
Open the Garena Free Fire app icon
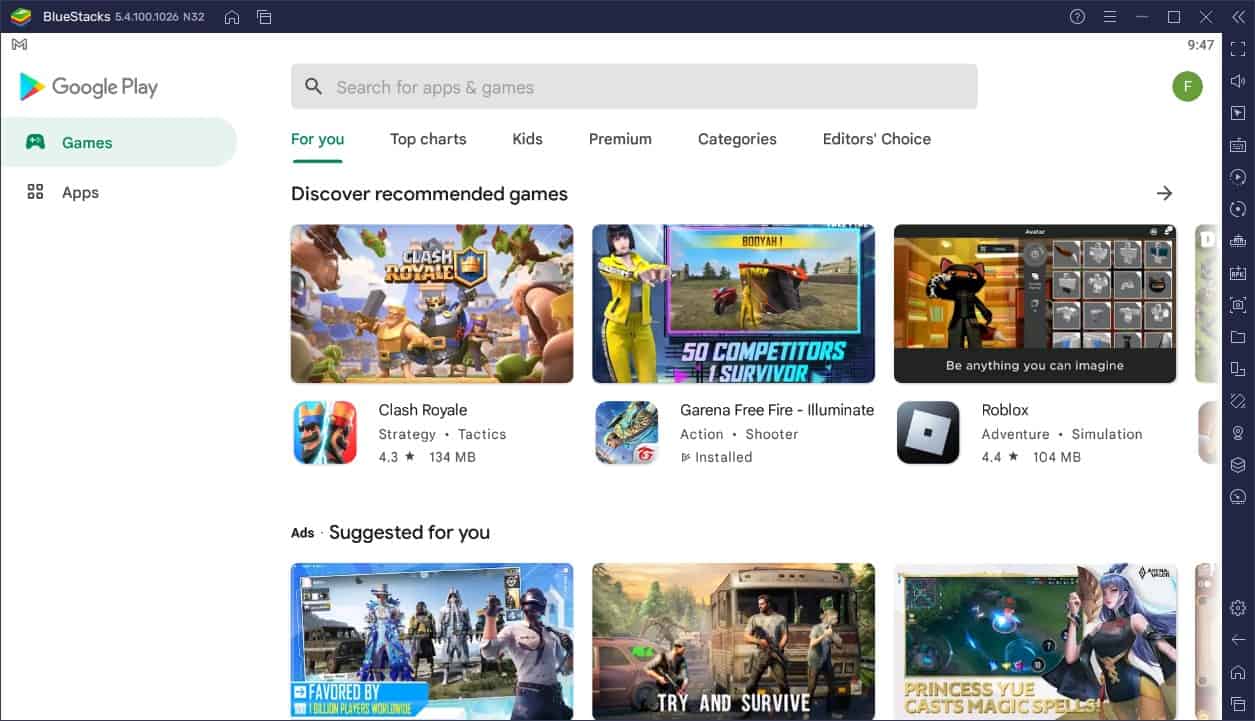[627, 432]
